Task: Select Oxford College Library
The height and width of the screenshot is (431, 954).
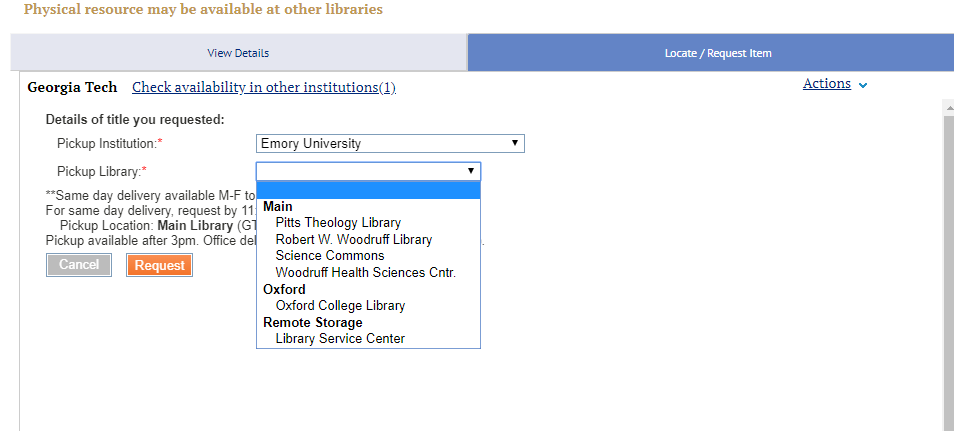Action: [340, 306]
